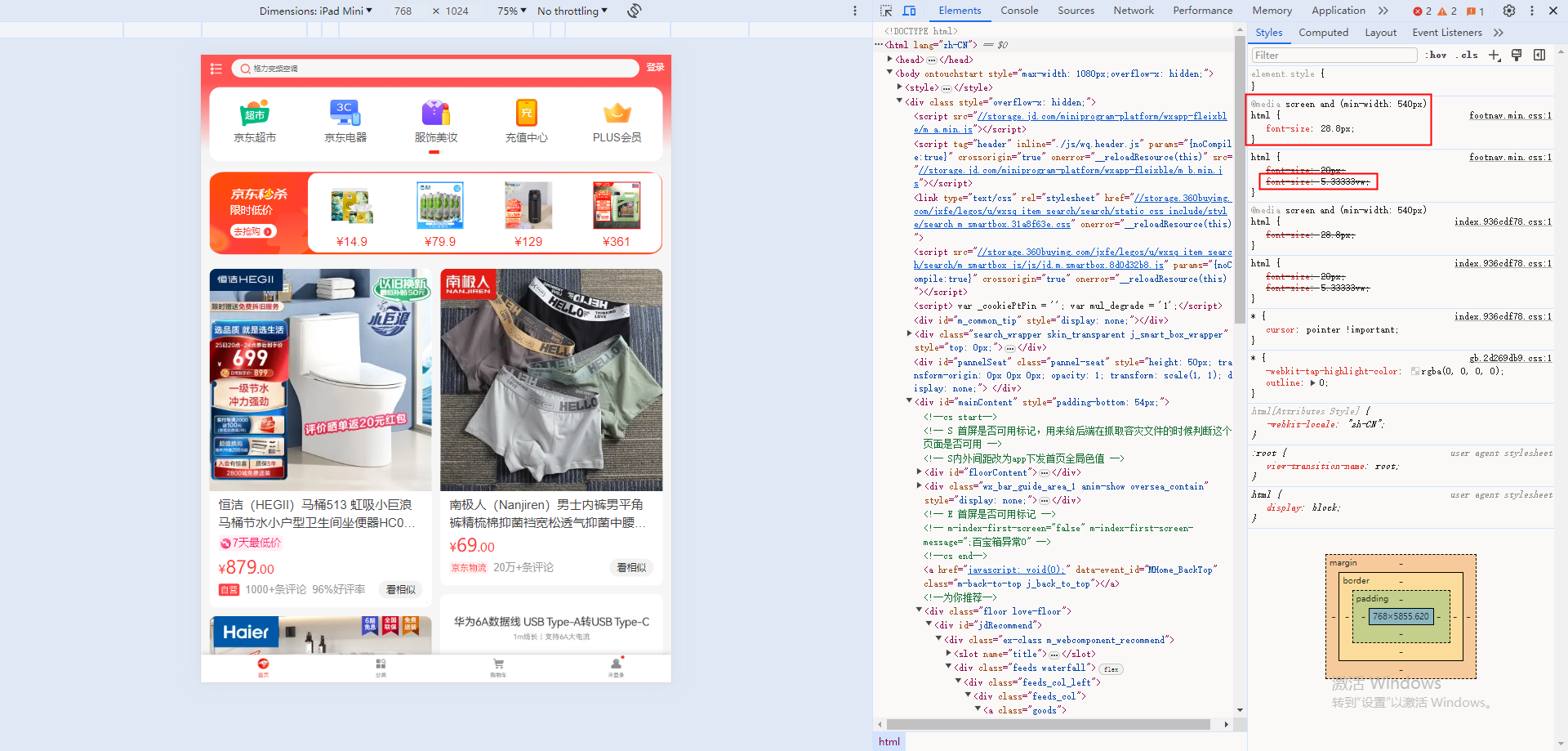The height and width of the screenshot is (751, 1568).
Task: Toggle computed styles sidebar icon
Action: (x=1539, y=55)
